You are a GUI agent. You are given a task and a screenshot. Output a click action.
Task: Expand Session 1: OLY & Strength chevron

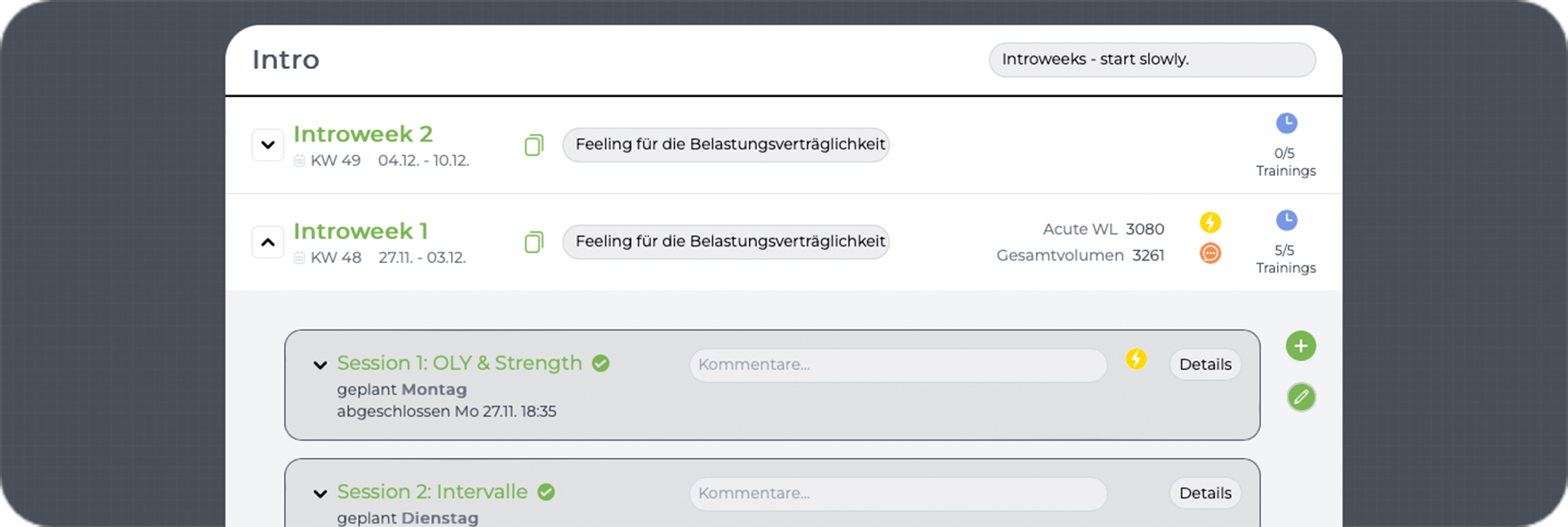(320, 364)
